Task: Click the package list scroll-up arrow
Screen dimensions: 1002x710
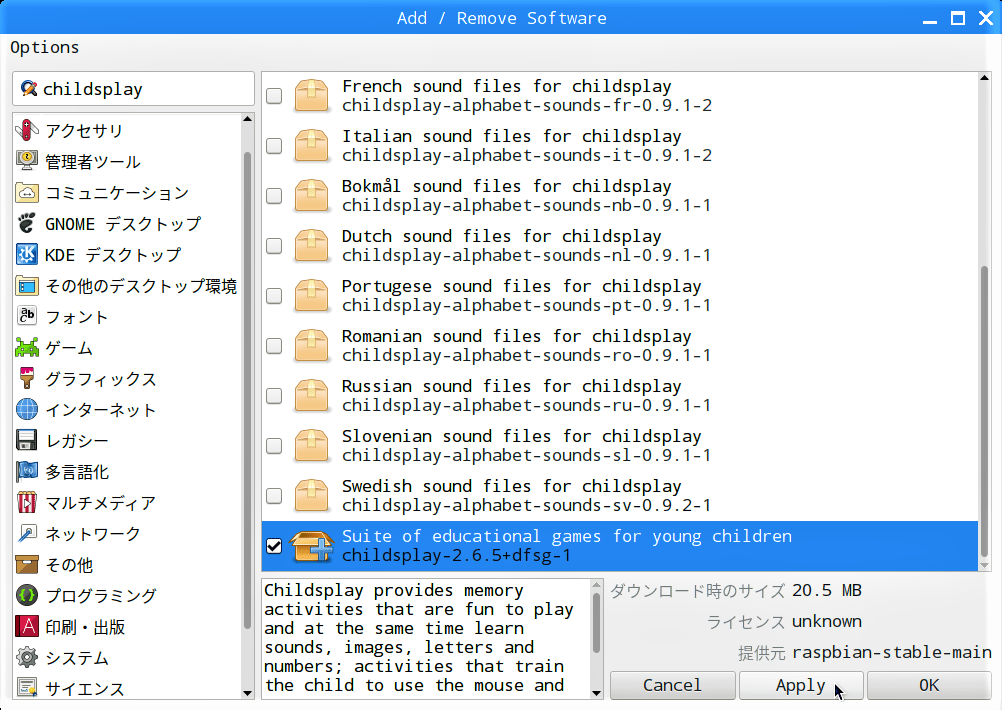Action: coord(984,78)
